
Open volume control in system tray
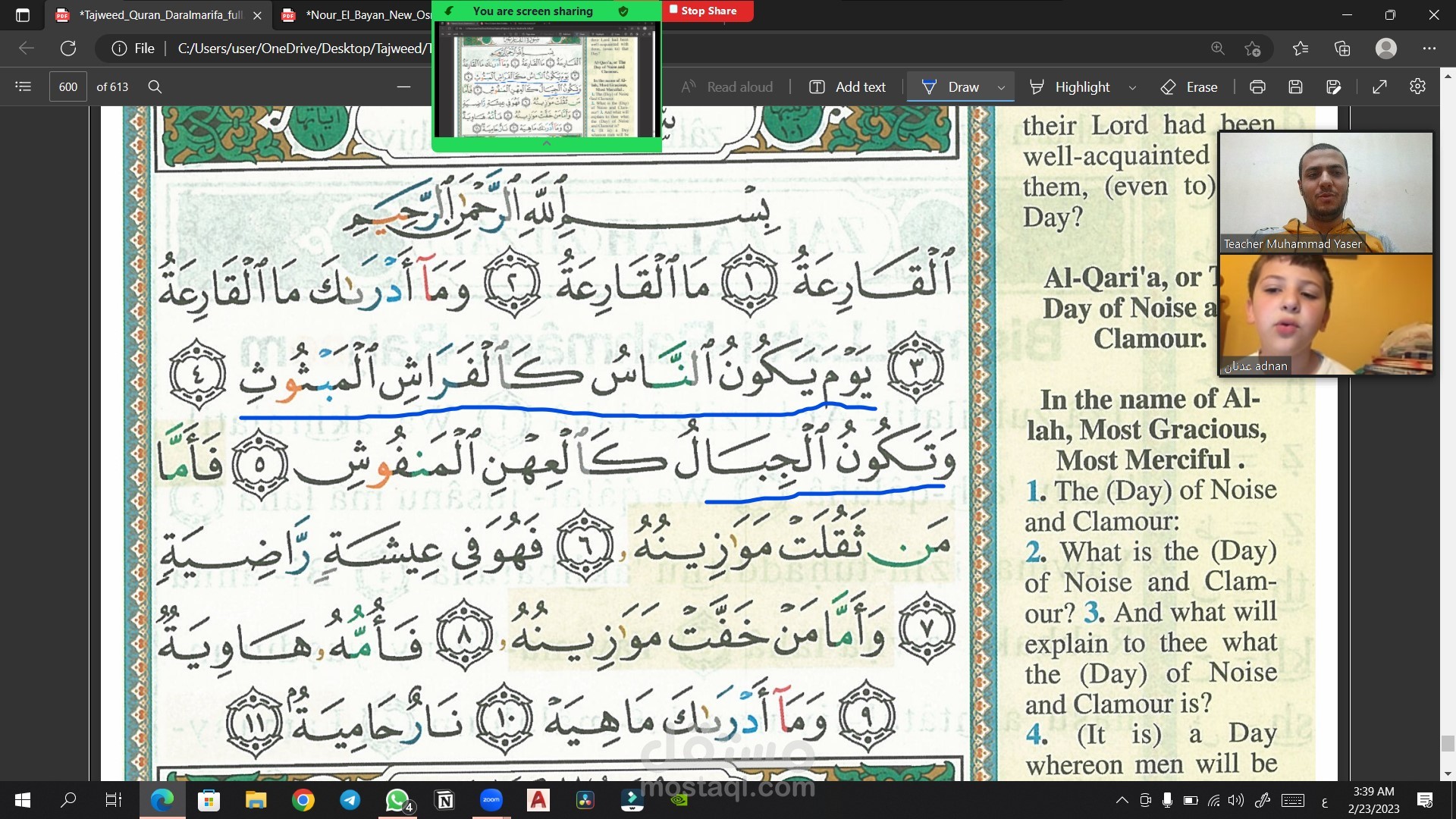1236,800
